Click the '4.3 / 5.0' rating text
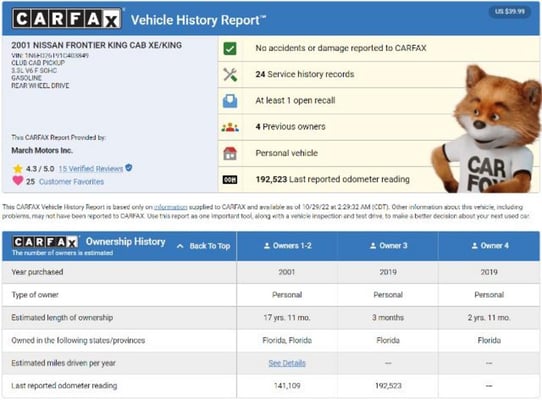 click(x=40, y=169)
